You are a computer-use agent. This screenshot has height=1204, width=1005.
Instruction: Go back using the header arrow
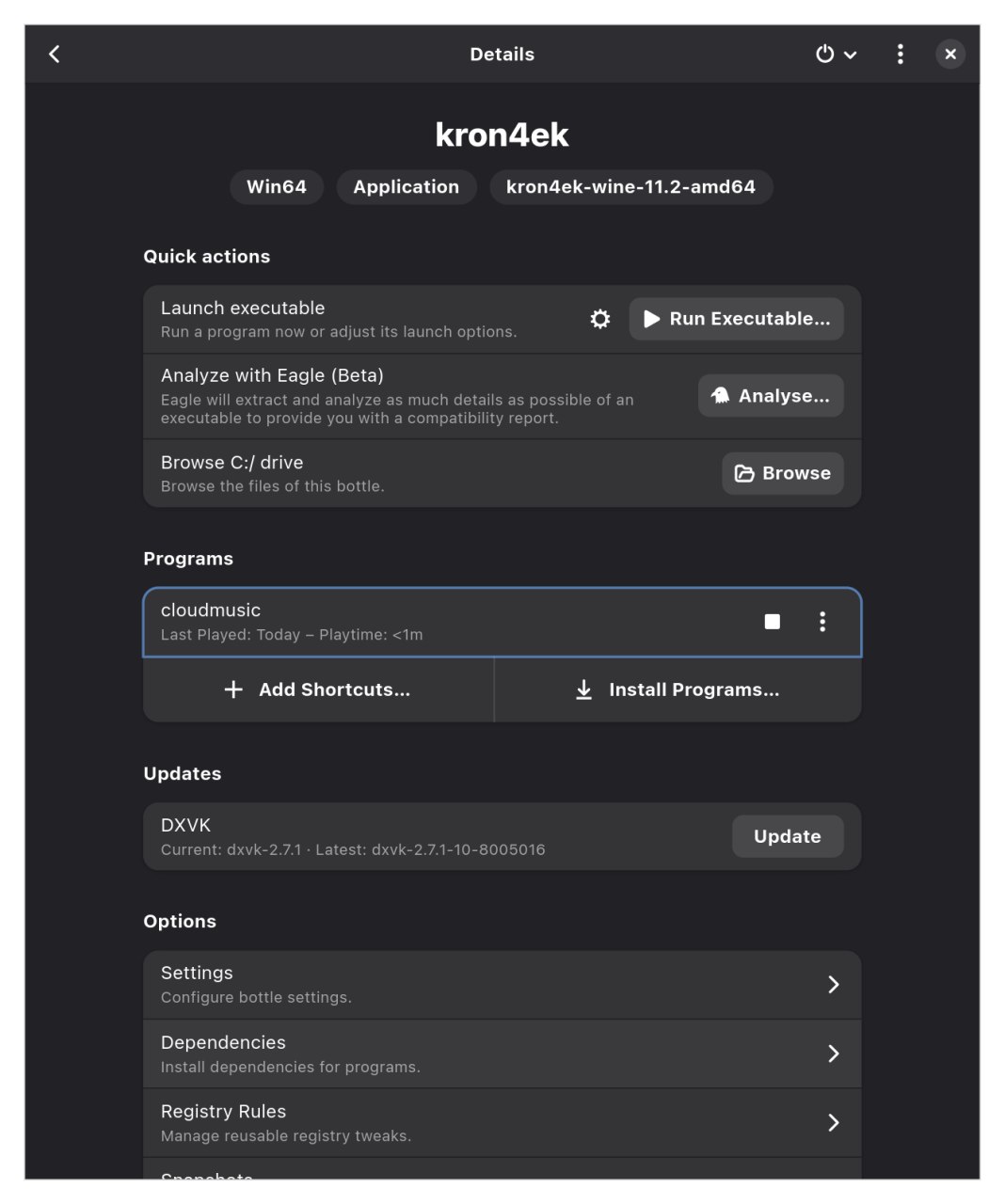(x=55, y=55)
